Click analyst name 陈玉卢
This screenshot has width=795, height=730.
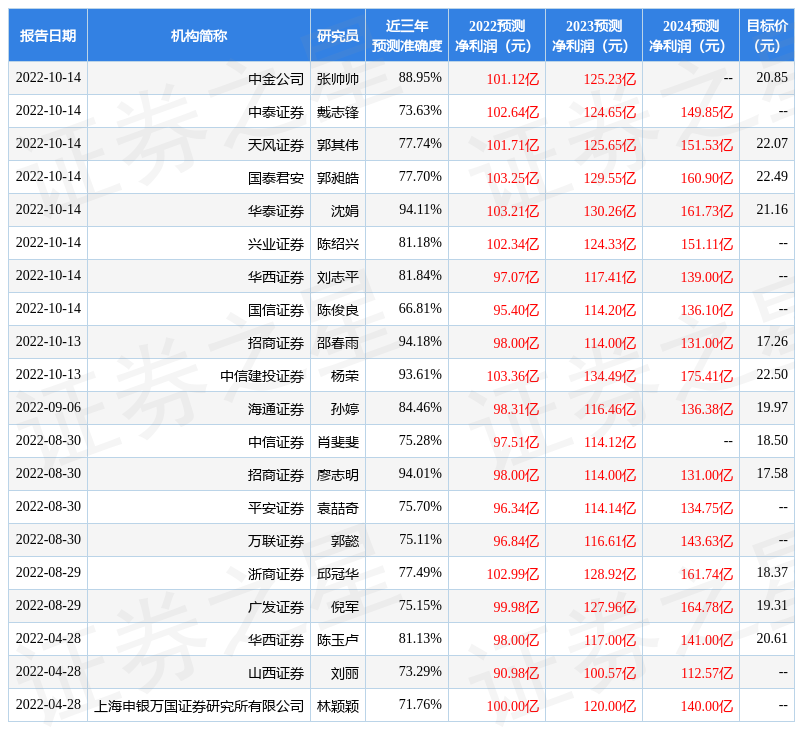point(338,640)
